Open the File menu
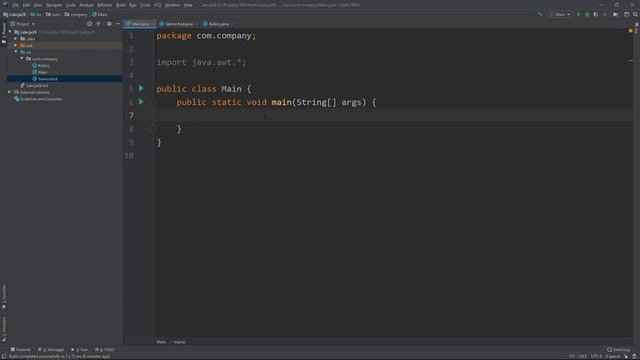 click(16, 5)
